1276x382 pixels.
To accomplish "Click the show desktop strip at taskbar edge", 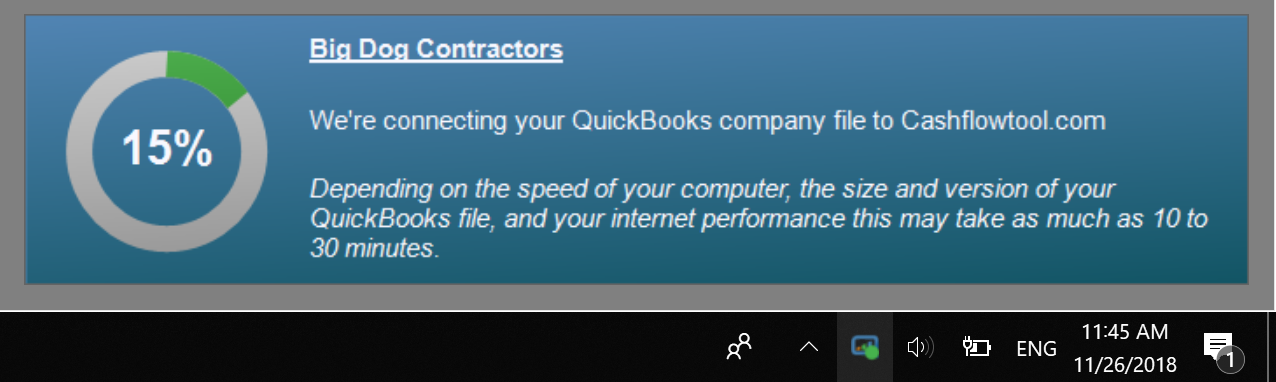I will coord(1272,347).
